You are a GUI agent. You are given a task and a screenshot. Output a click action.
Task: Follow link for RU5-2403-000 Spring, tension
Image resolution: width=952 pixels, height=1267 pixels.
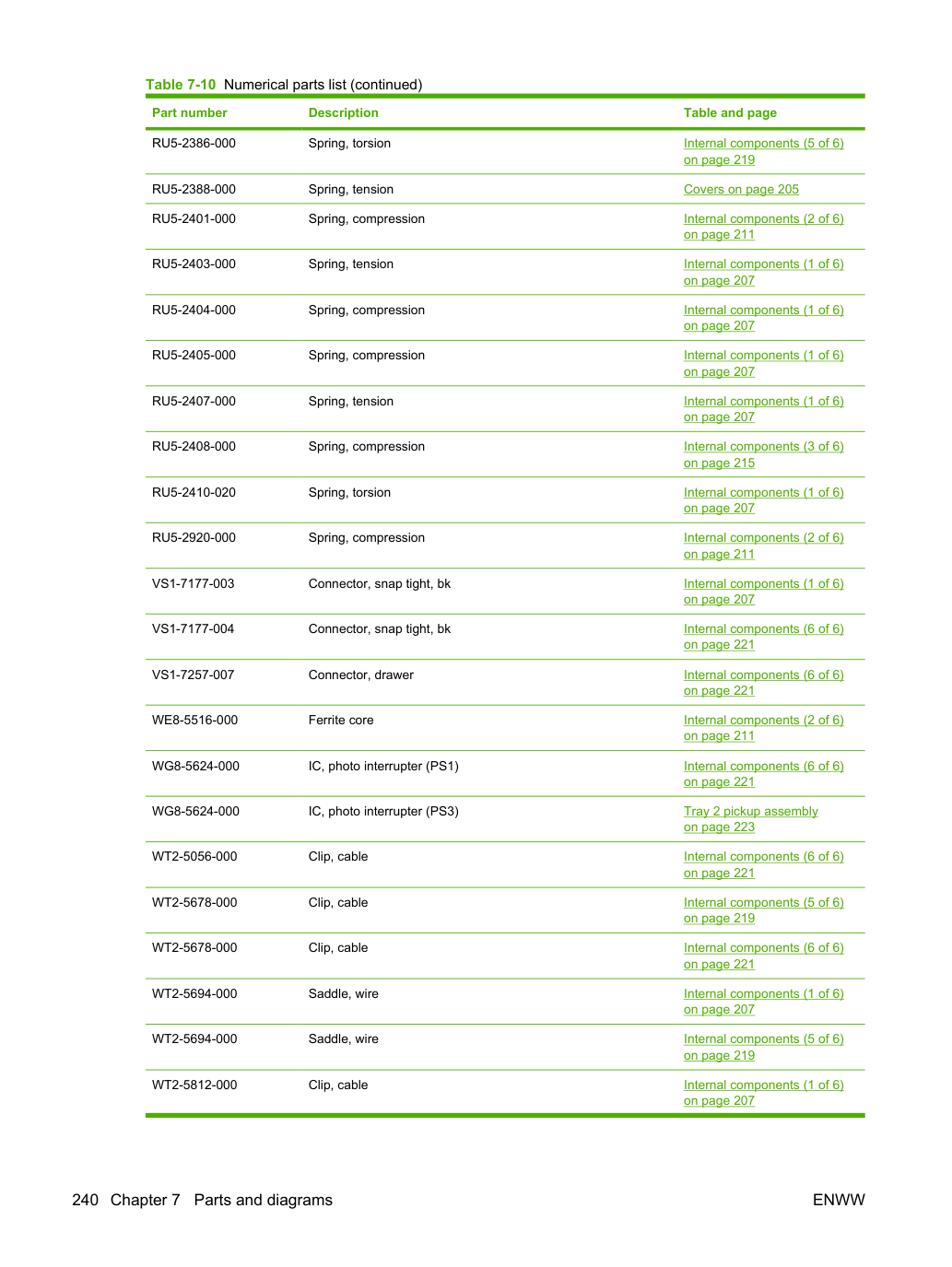(x=763, y=272)
